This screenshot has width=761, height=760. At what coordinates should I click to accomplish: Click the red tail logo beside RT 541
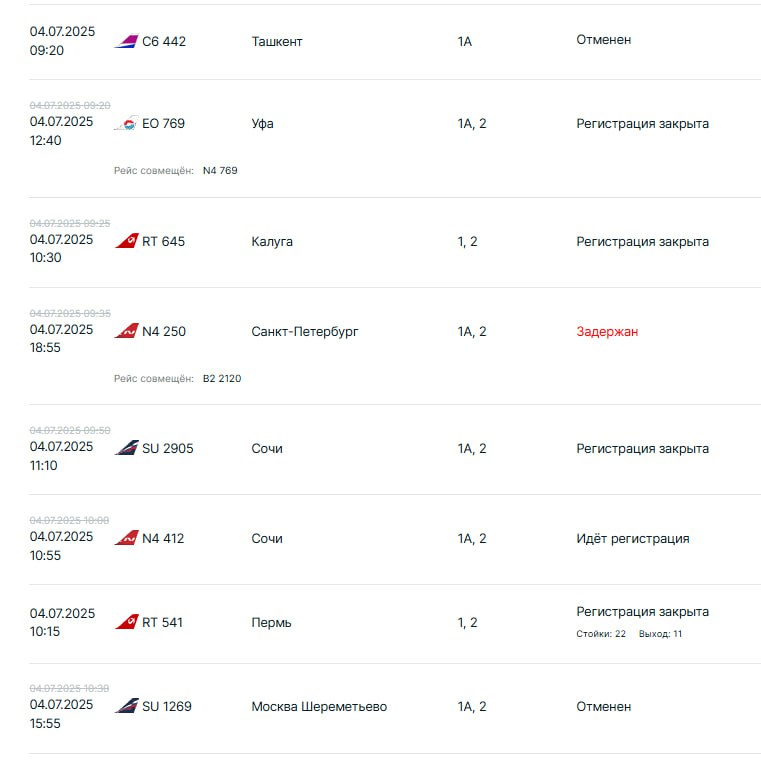(126, 622)
